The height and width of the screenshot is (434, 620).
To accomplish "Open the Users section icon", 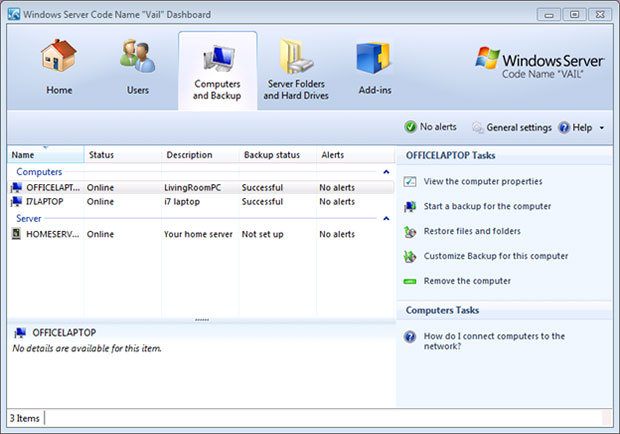I will pos(138,56).
